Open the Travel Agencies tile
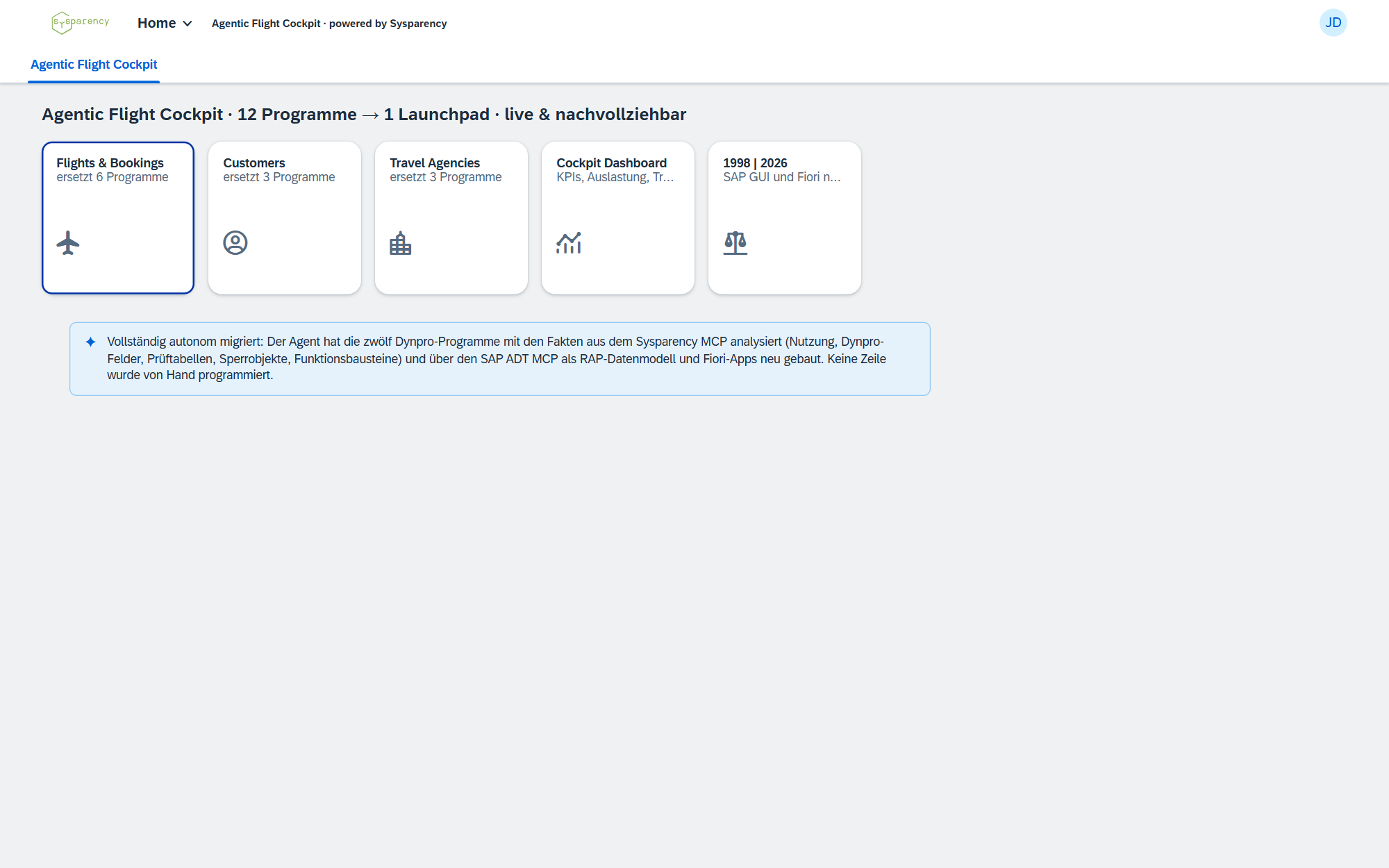The width and height of the screenshot is (1389, 868). coord(451,218)
